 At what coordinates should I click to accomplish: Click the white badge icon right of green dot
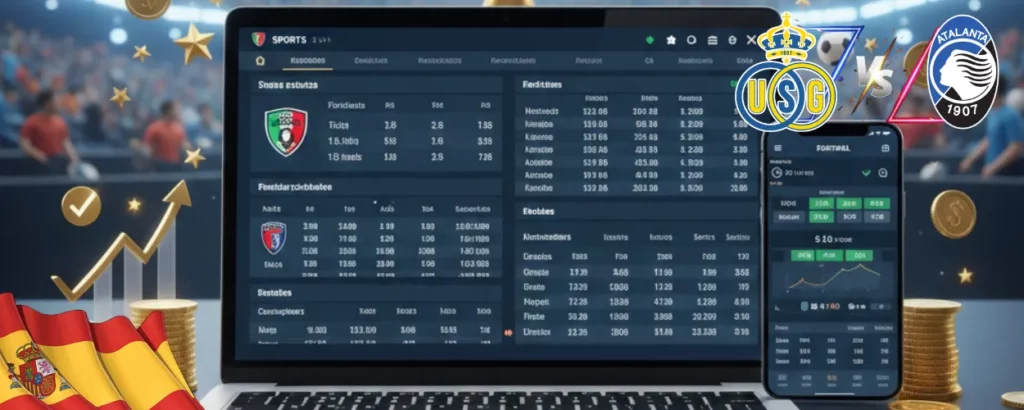pos(671,40)
